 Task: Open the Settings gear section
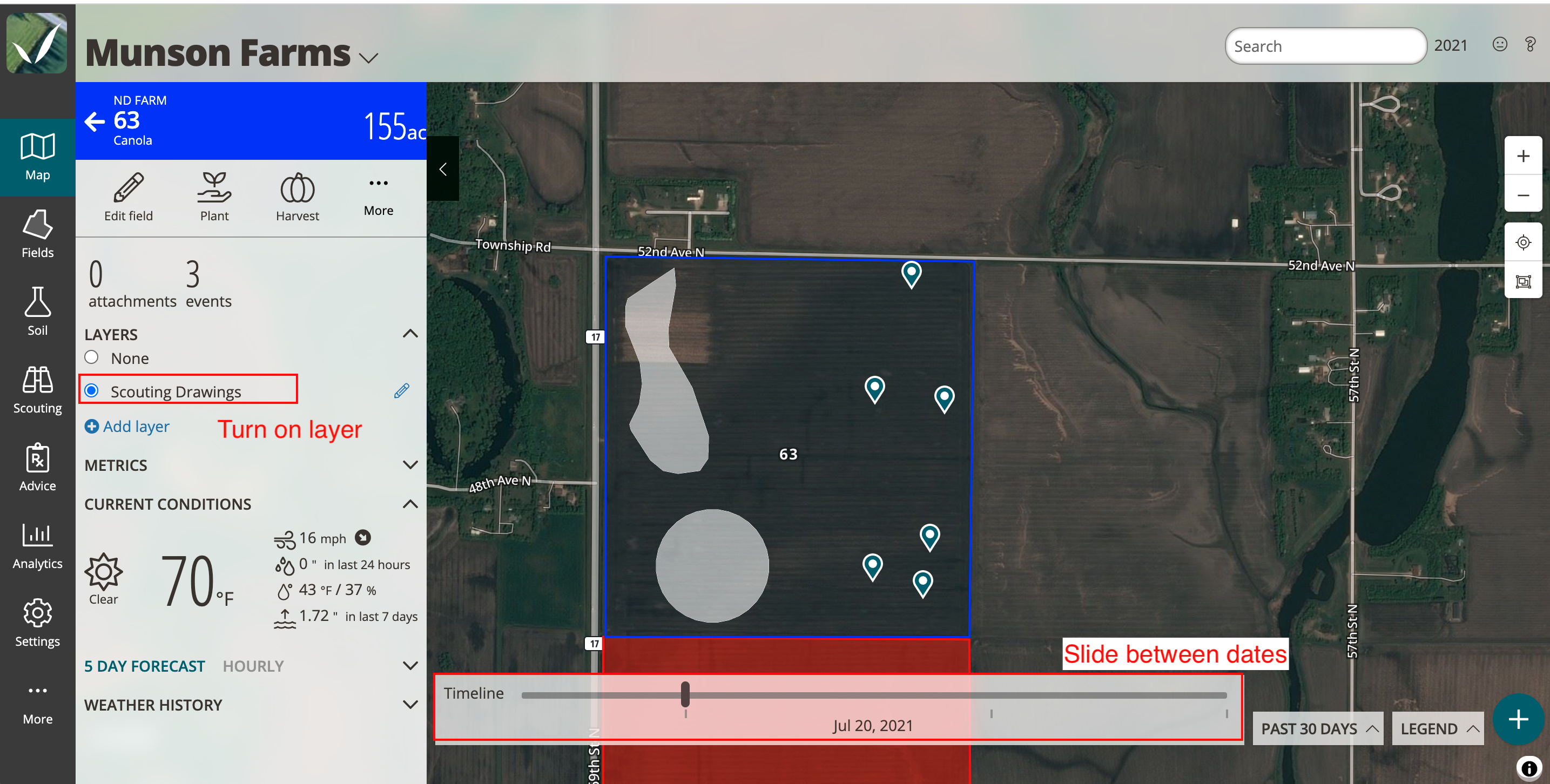click(37, 623)
